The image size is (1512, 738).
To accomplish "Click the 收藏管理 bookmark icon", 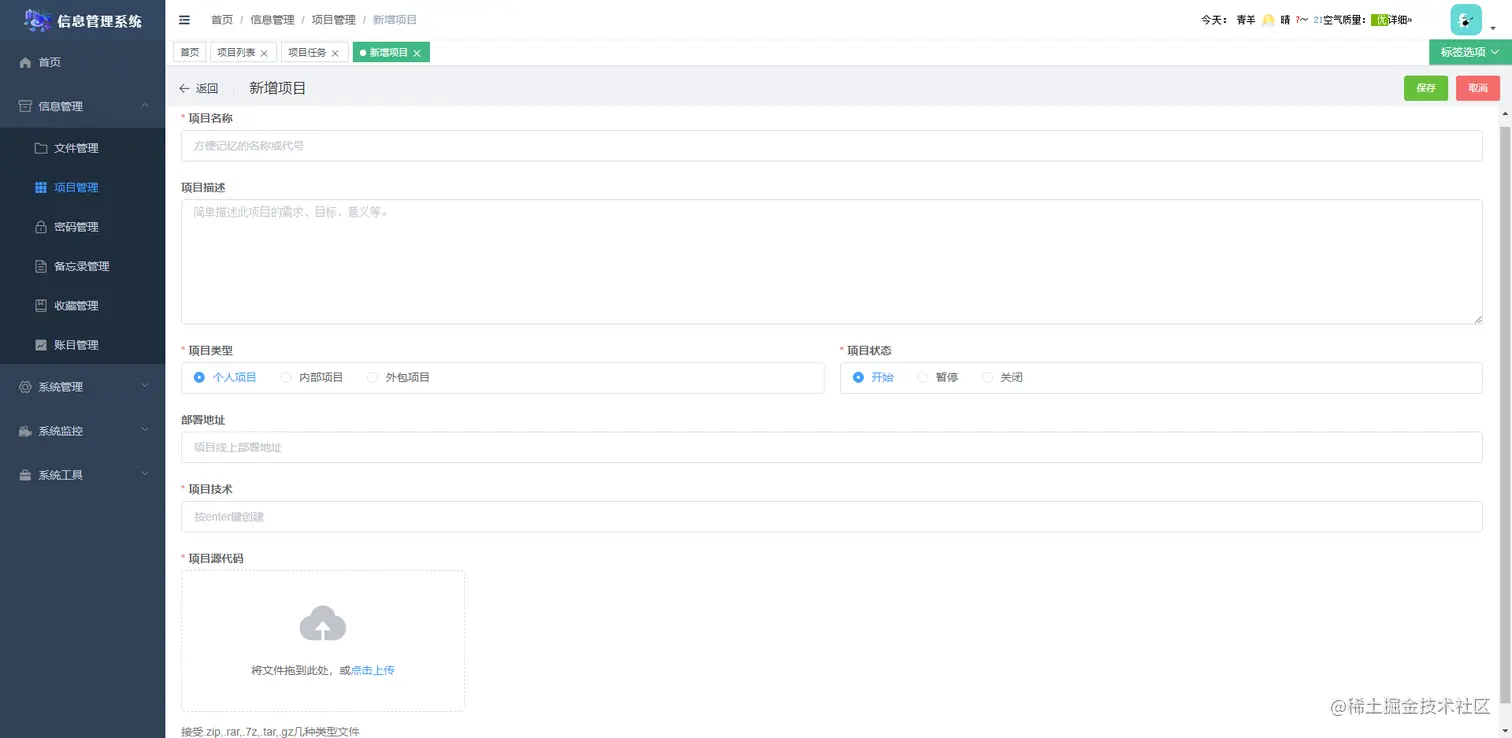I will (41, 305).
